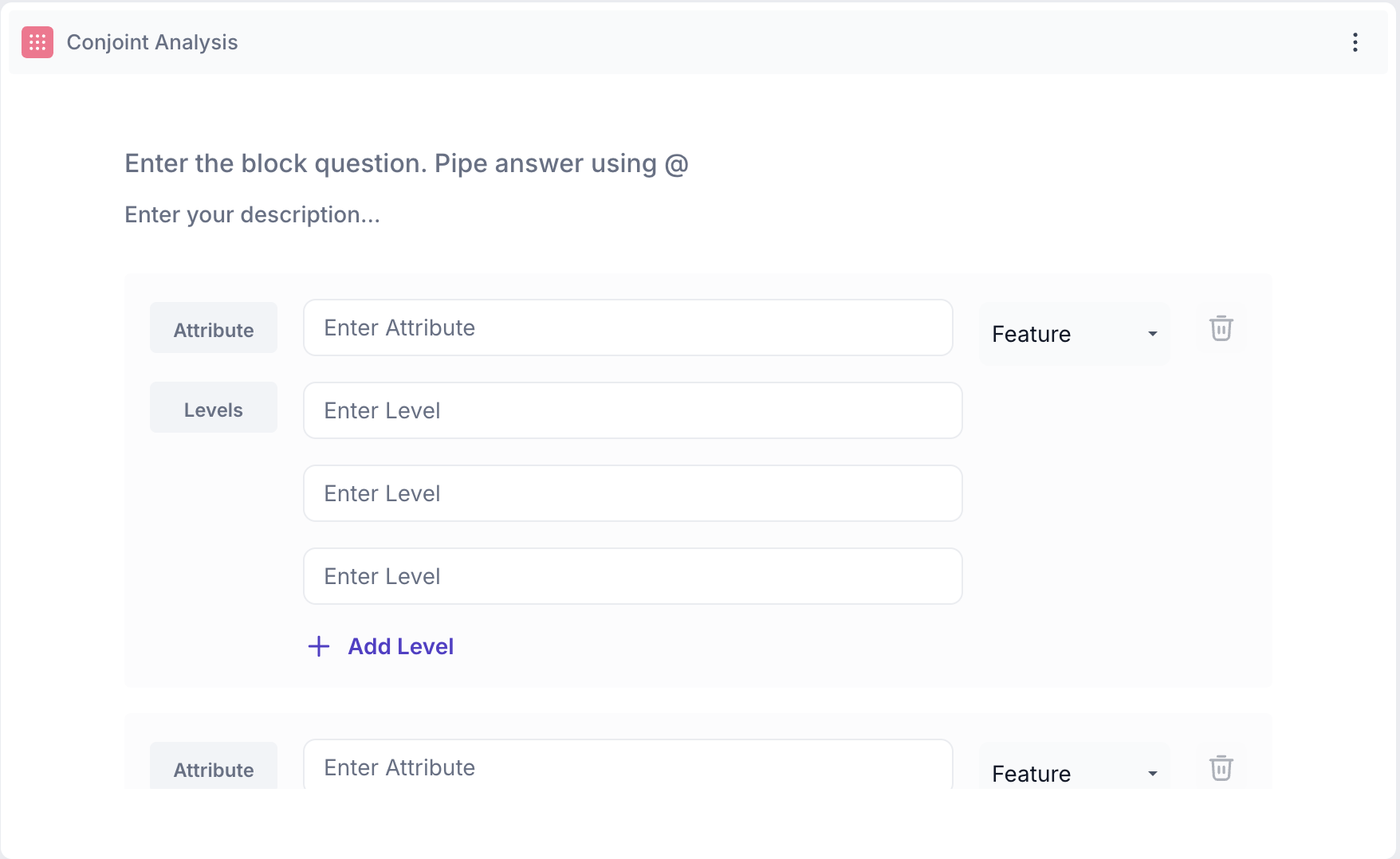Focus the second Enter Level field
The width and height of the screenshot is (1400, 859).
coord(632,493)
